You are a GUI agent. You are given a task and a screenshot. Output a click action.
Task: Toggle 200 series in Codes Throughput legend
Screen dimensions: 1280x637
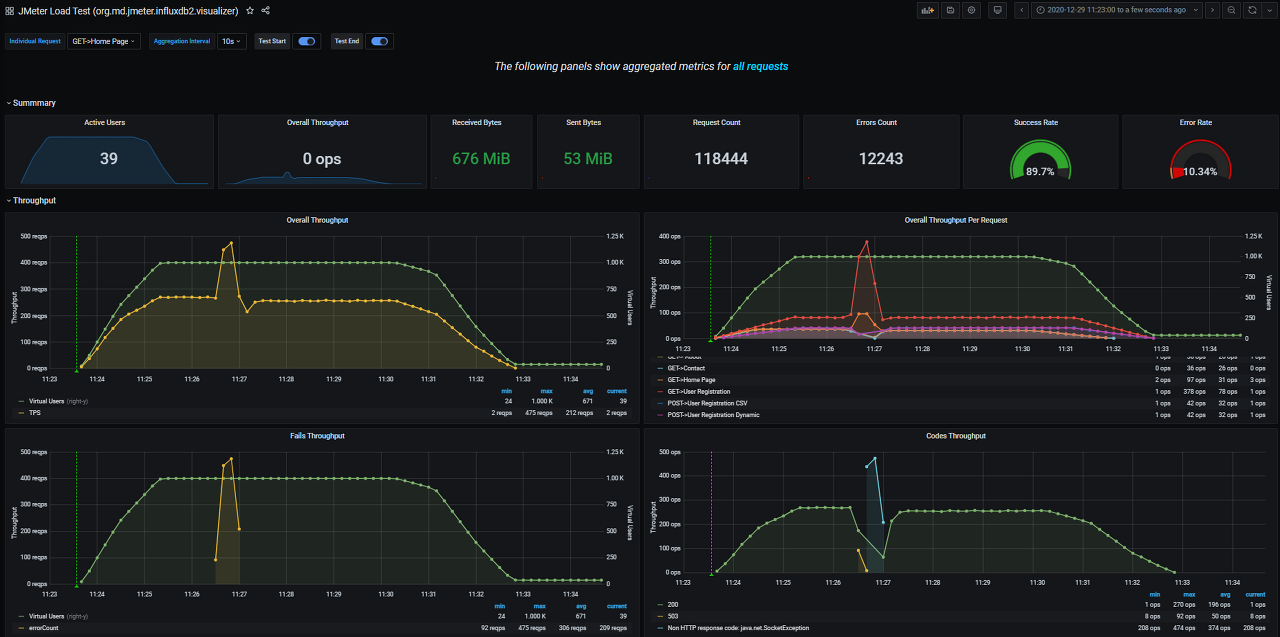(671, 604)
